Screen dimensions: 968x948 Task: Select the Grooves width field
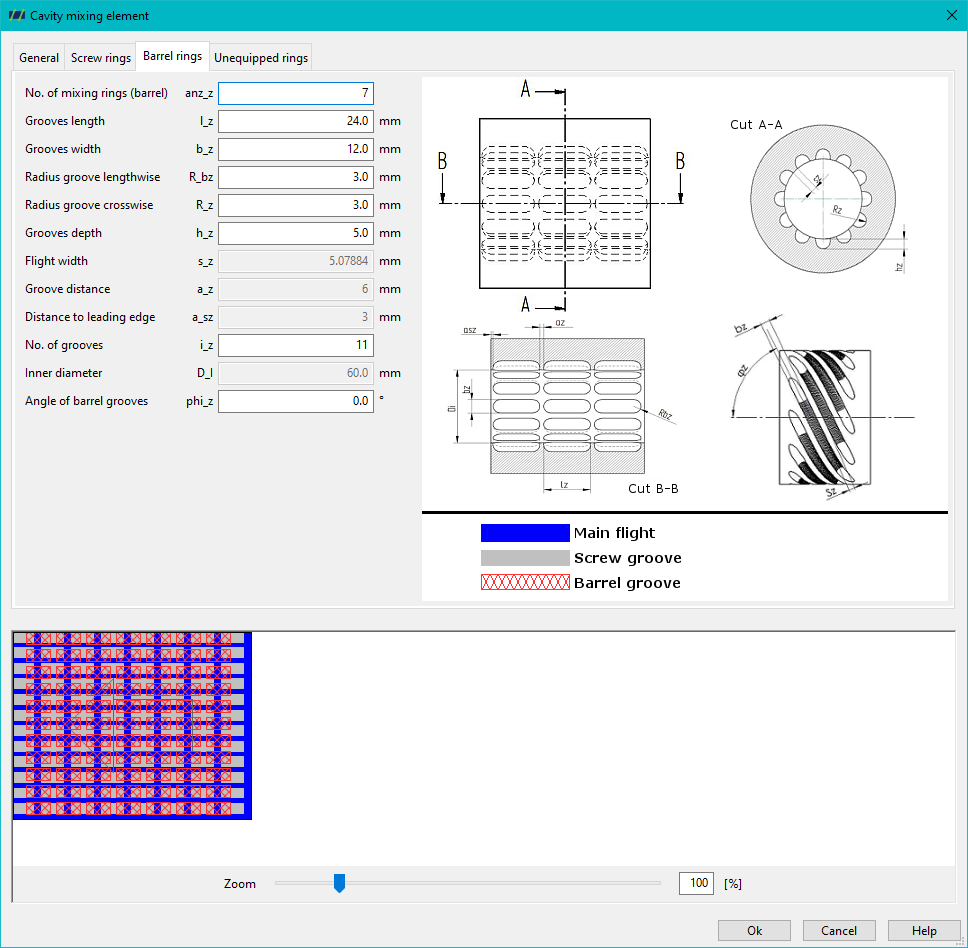pos(296,149)
